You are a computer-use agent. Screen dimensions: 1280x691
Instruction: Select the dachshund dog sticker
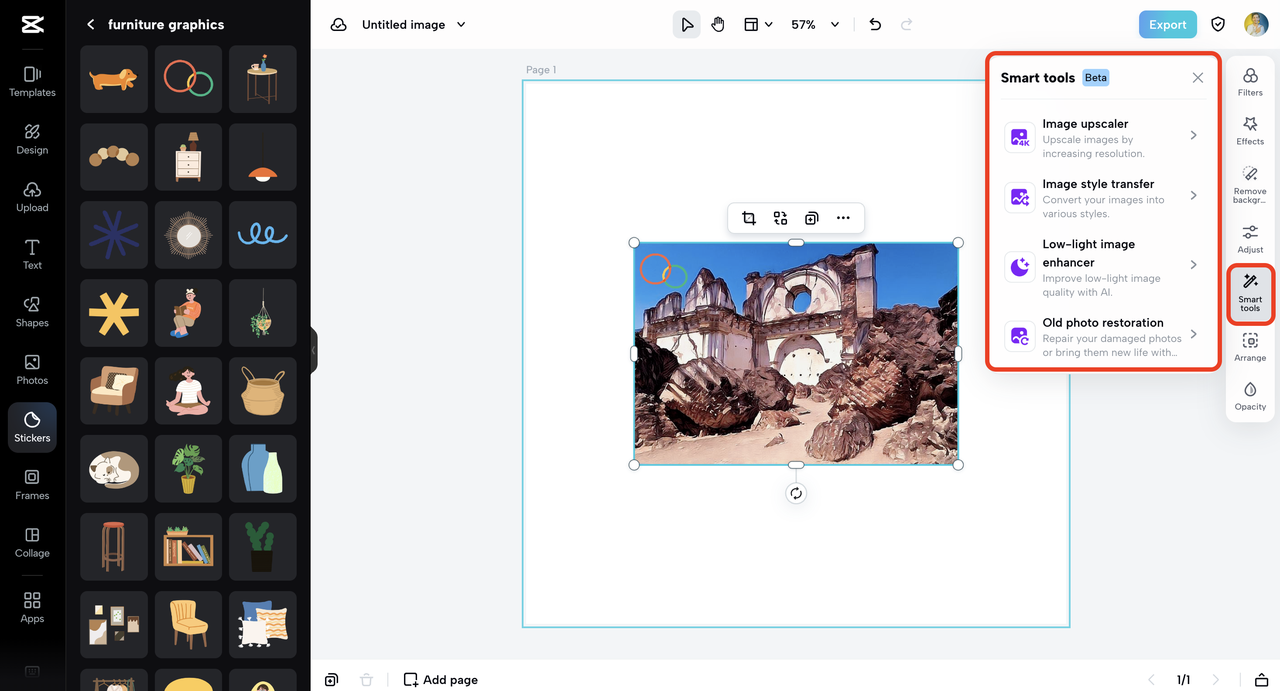click(114, 78)
